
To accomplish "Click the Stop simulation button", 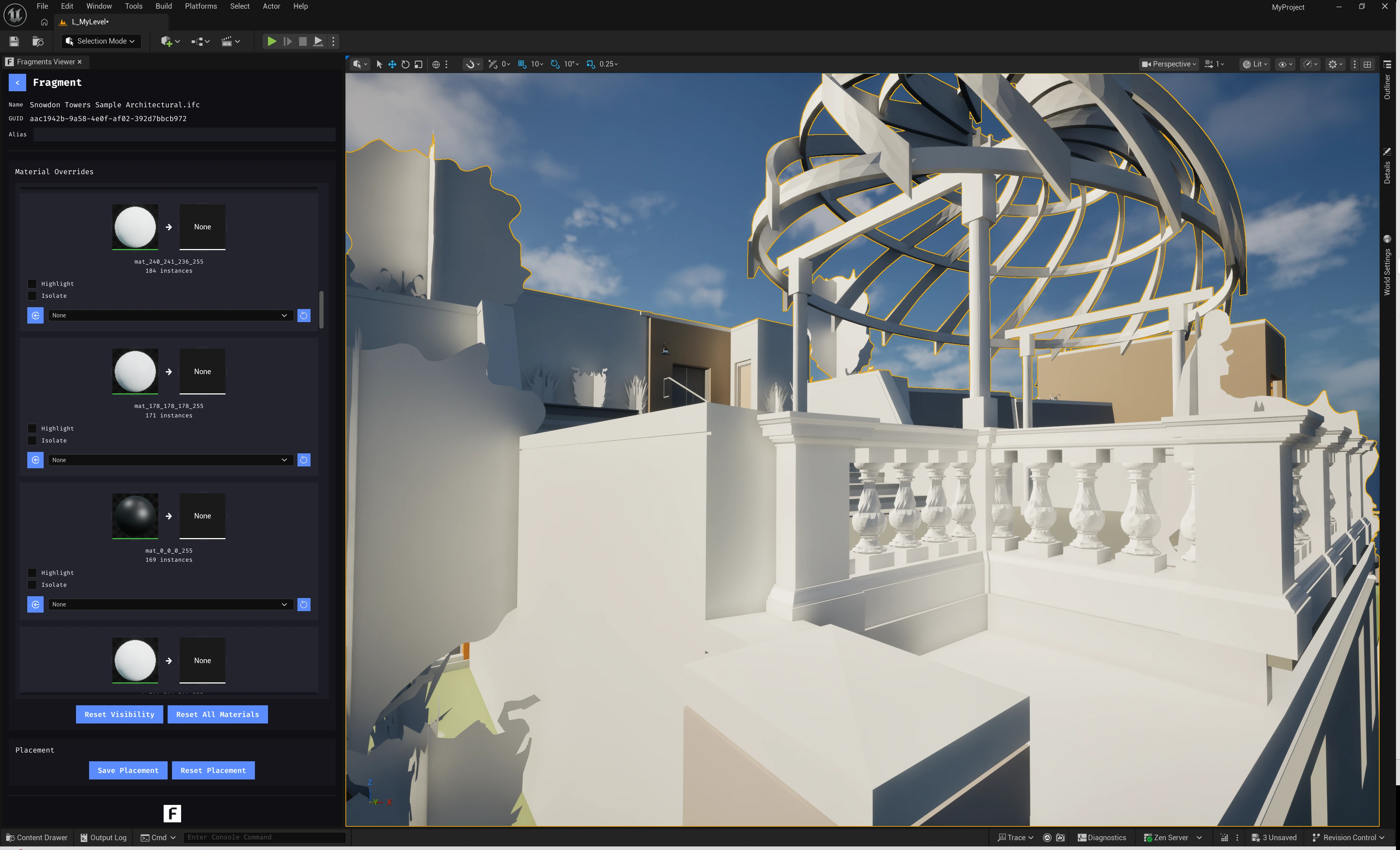I will pyautogui.click(x=303, y=41).
